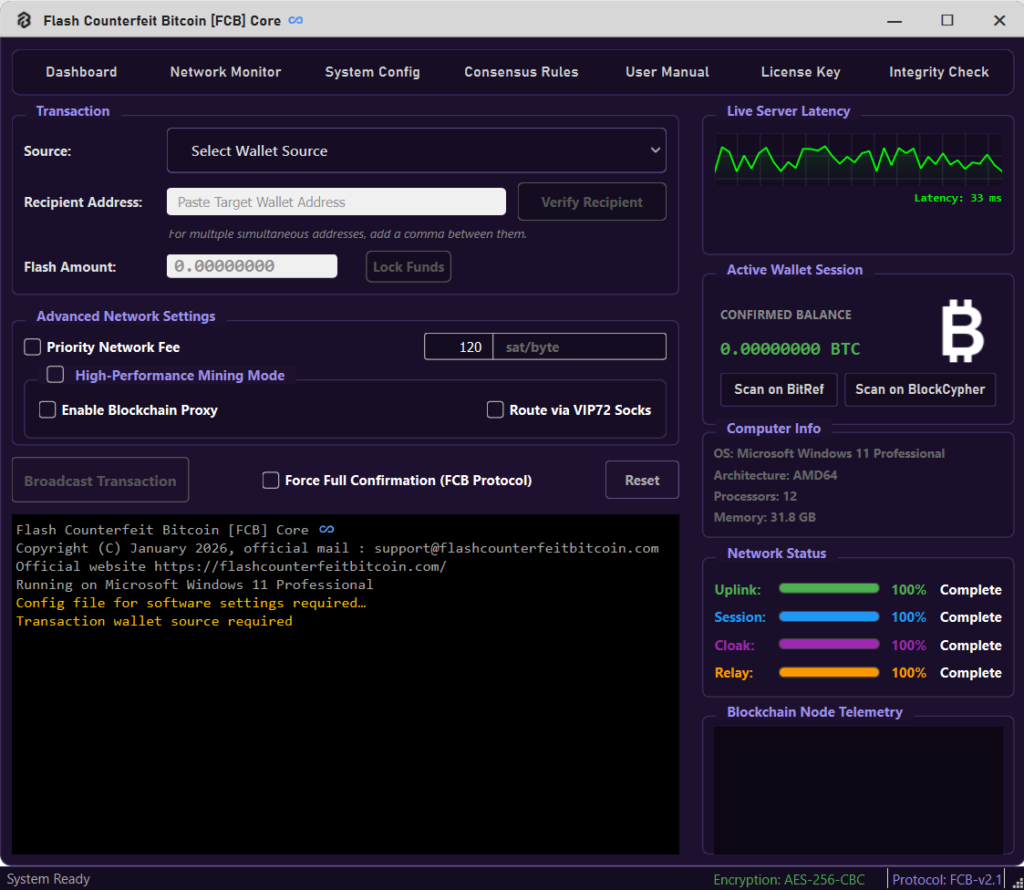Viewport: 1024px width, 890px height.
Task: Open the User Manual tab
Action: [667, 72]
